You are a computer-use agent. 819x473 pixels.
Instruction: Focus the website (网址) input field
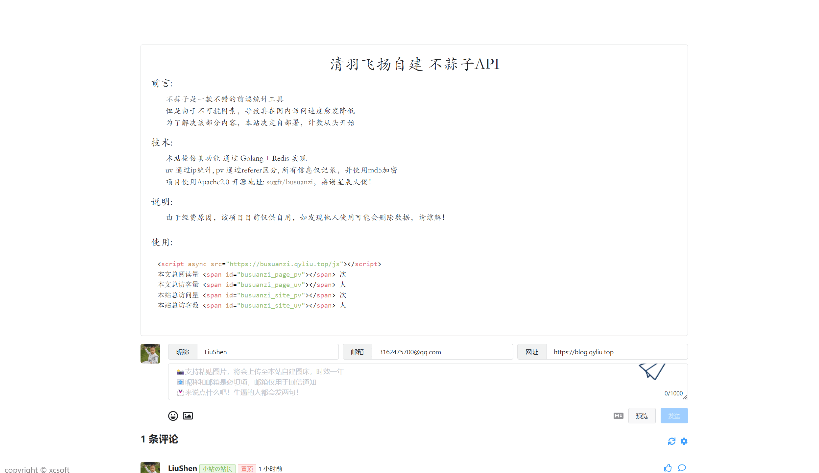tap(617, 352)
